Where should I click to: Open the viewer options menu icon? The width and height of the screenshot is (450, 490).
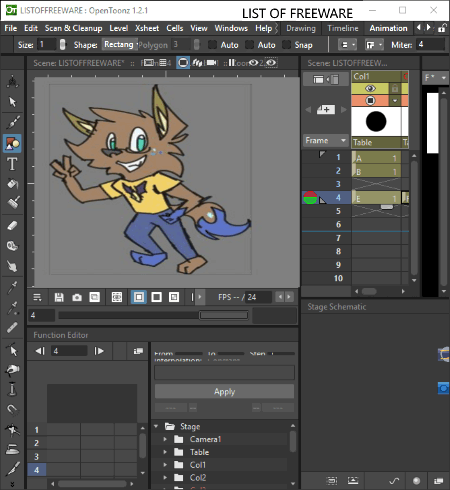pos(37,297)
